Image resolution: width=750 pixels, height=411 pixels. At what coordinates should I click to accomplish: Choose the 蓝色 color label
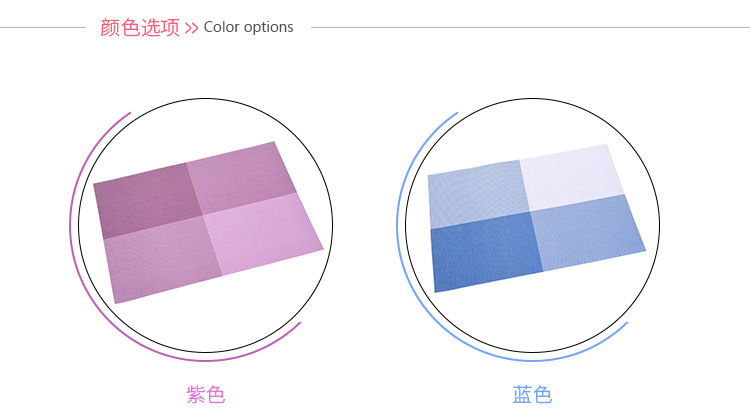click(x=532, y=394)
